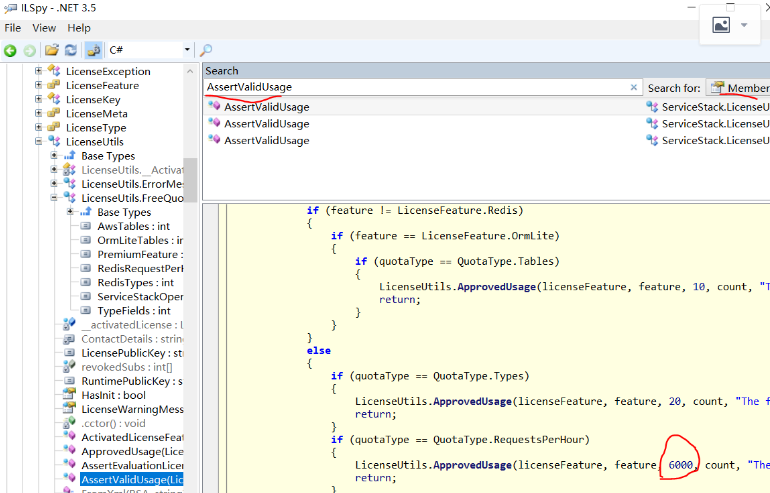Click the green Back navigation arrow
Viewport: 770px width, 493px height.
(11, 50)
